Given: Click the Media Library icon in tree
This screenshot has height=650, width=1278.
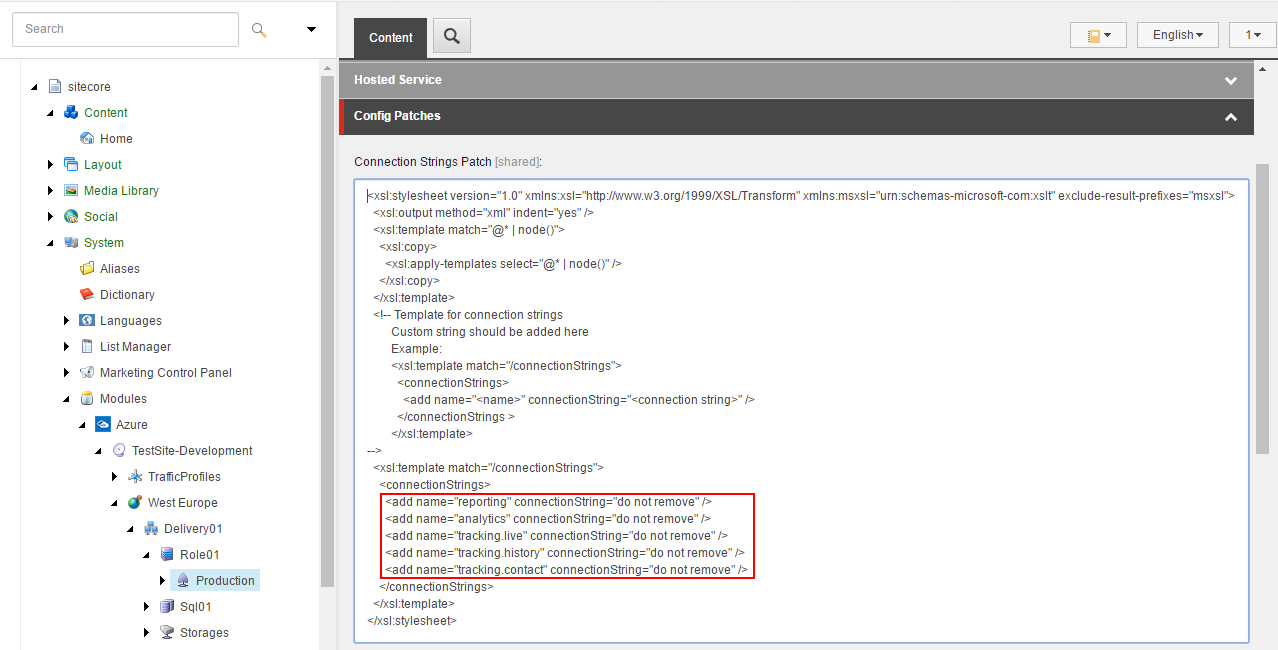Looking at the screenshot, I should coord(71,190).
